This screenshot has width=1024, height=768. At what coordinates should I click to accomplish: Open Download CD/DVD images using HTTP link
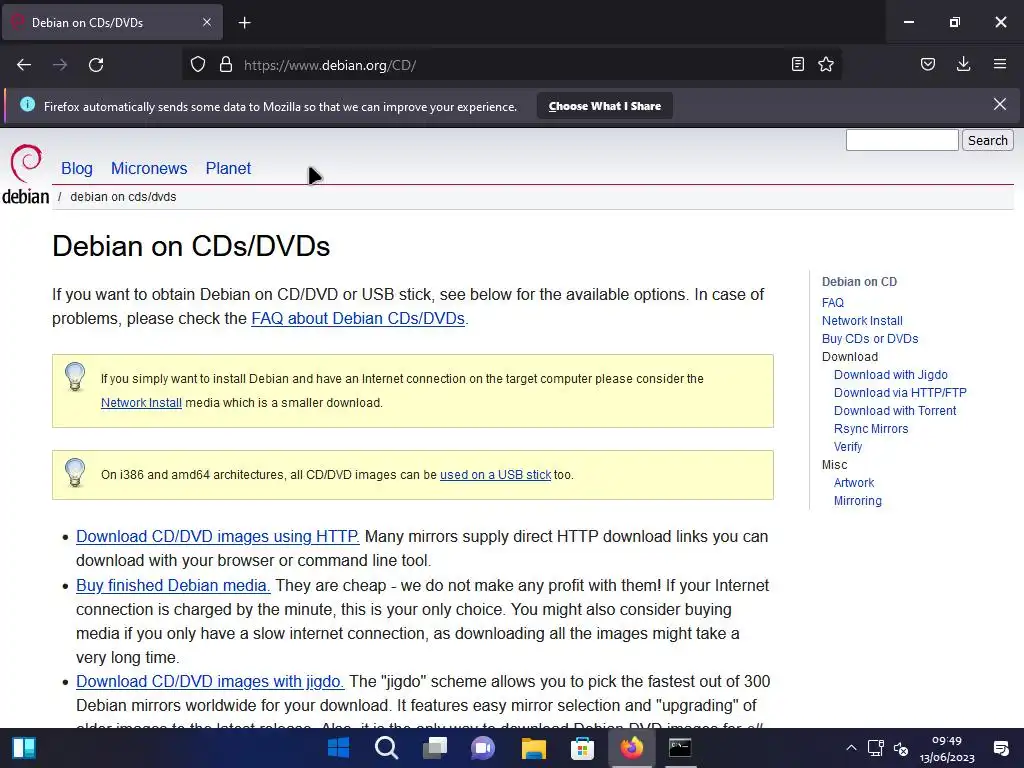click(217, 536)
